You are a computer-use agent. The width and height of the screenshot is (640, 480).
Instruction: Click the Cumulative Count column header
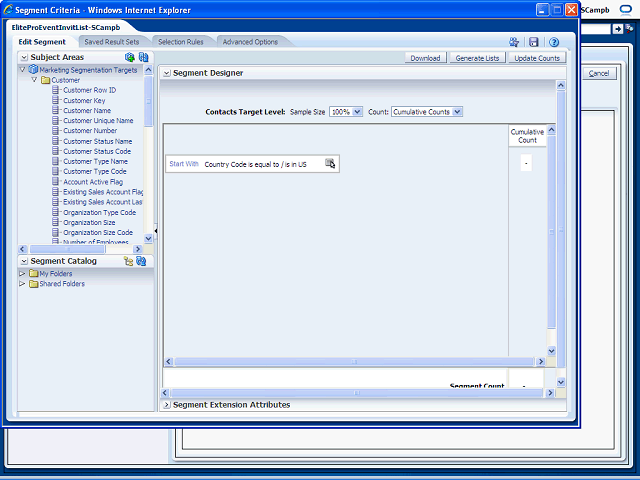pos(527,136)
